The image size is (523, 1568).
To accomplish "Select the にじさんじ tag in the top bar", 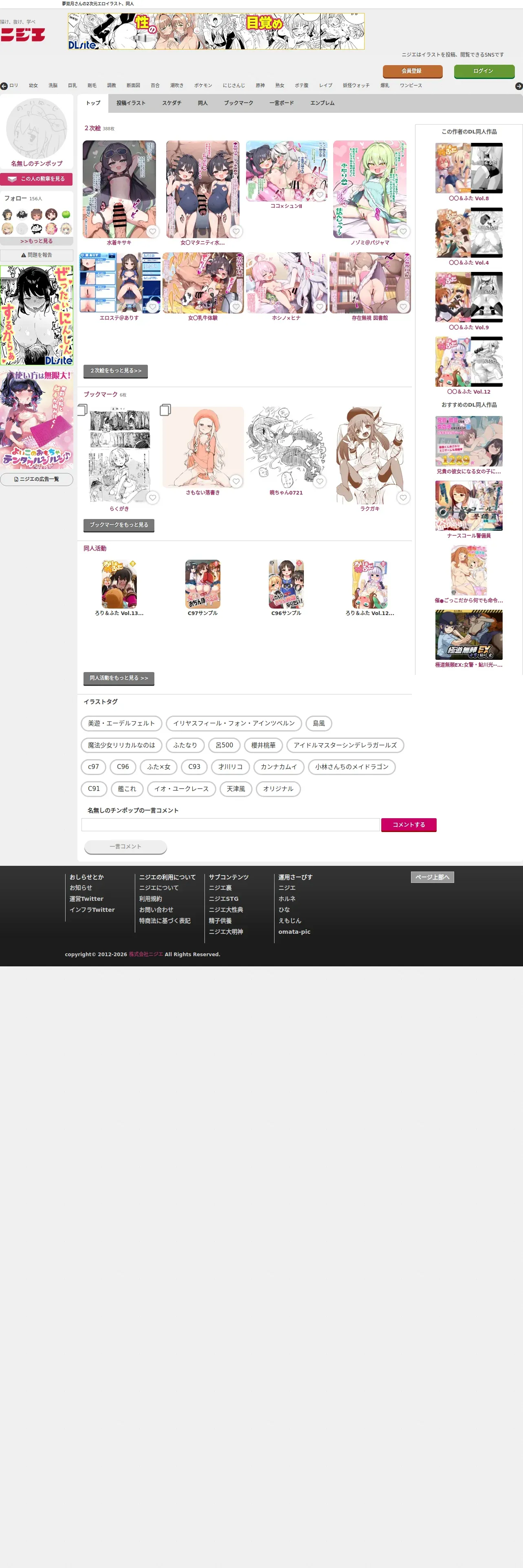I will click(234, 86).
